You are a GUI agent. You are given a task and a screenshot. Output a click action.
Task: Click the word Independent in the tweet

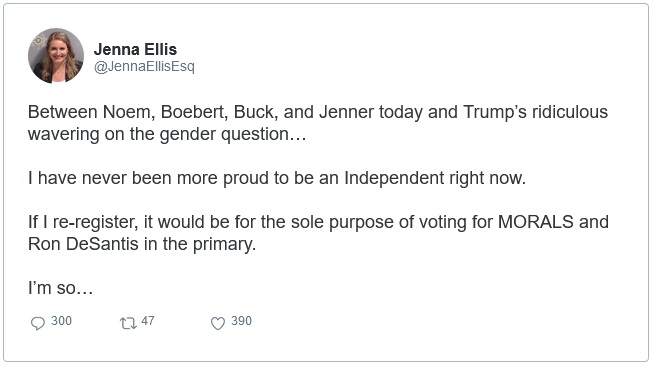point(394,178)
